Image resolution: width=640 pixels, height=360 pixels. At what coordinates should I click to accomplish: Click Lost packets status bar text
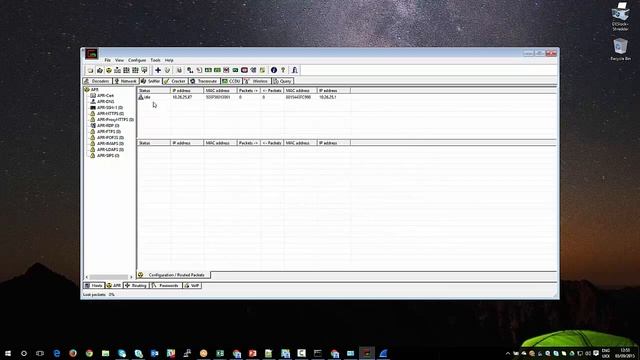tap(99, 294)
